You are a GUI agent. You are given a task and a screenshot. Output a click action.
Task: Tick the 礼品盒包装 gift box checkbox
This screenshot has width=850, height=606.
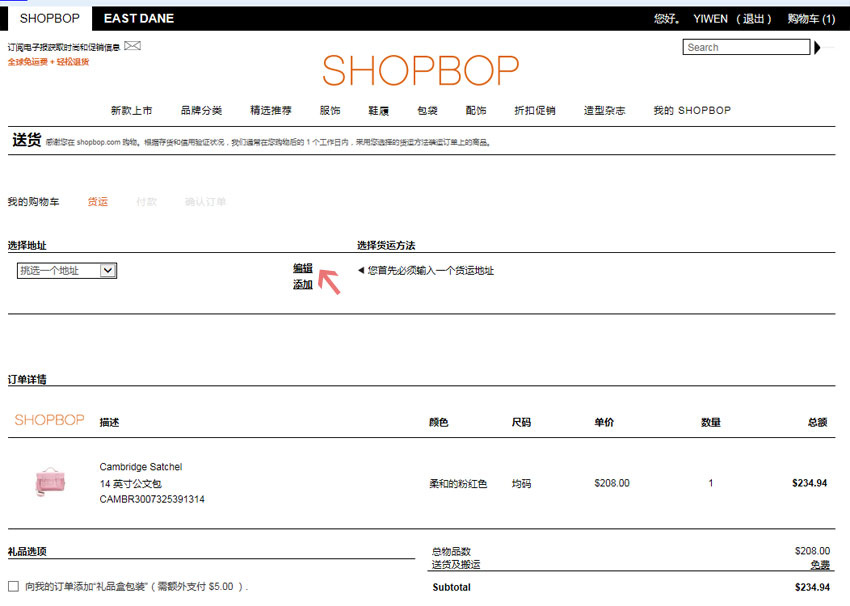pos(14,586)
